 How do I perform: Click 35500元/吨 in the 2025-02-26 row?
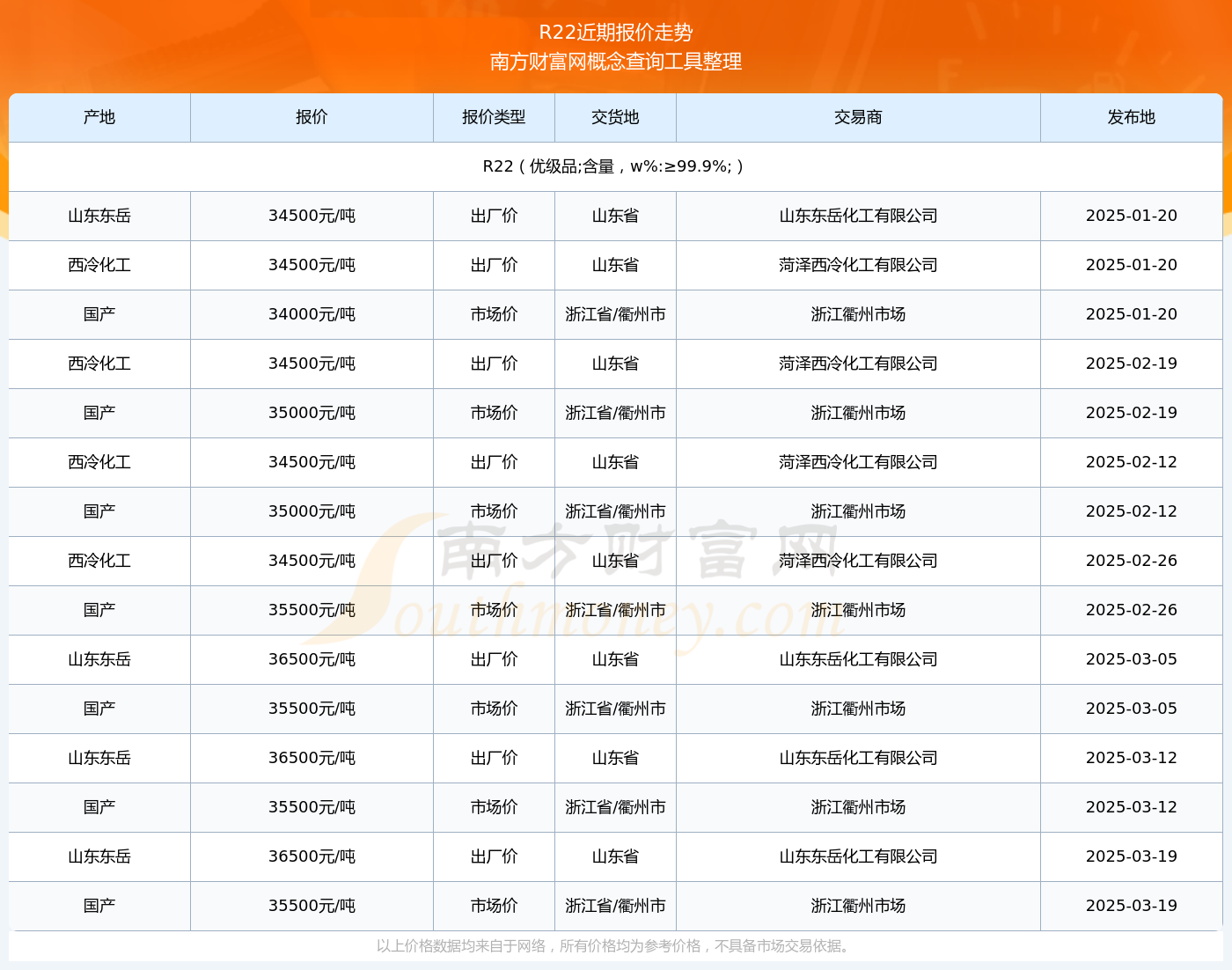312,610
